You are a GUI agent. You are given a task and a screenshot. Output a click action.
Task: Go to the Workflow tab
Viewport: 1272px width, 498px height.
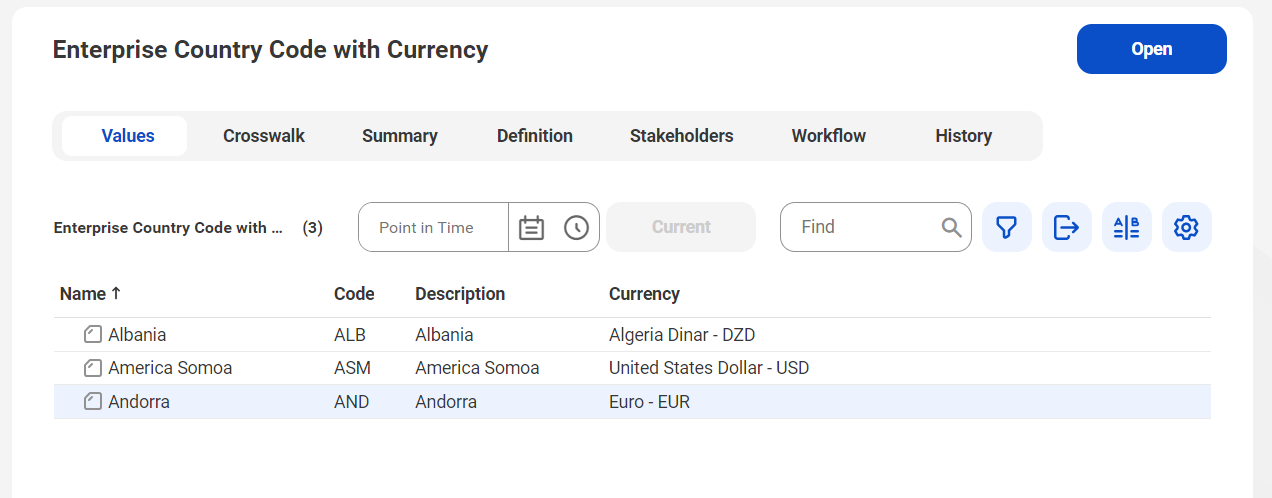[829, 136]
